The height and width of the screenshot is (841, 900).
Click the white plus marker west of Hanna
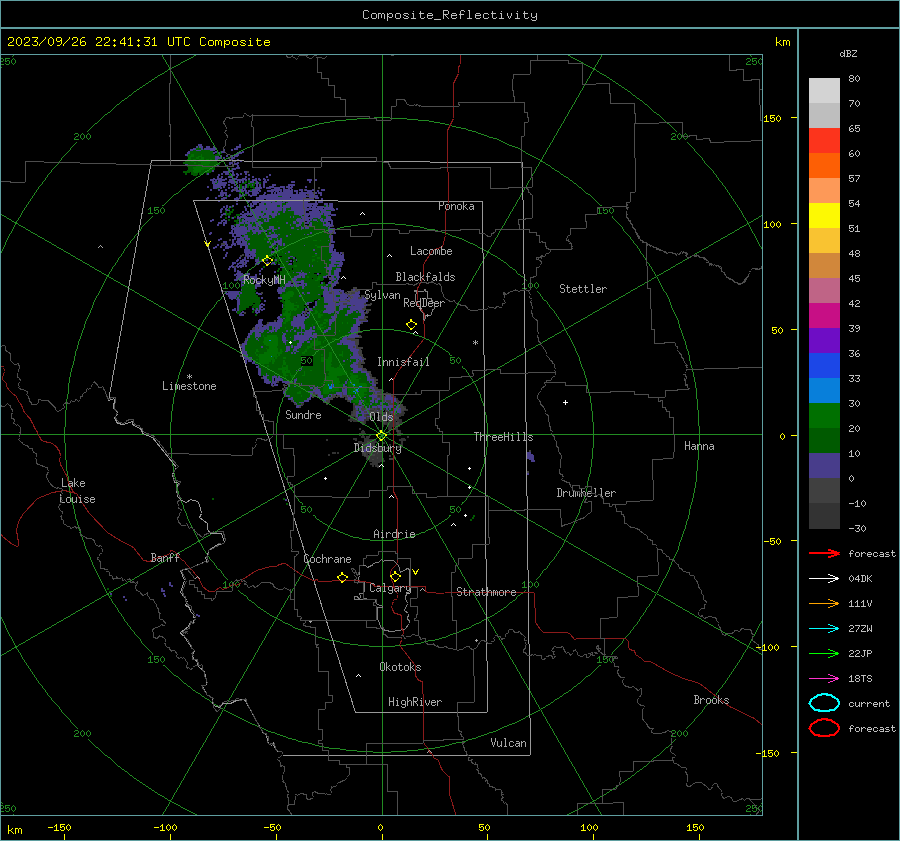(x=565, y=402)
